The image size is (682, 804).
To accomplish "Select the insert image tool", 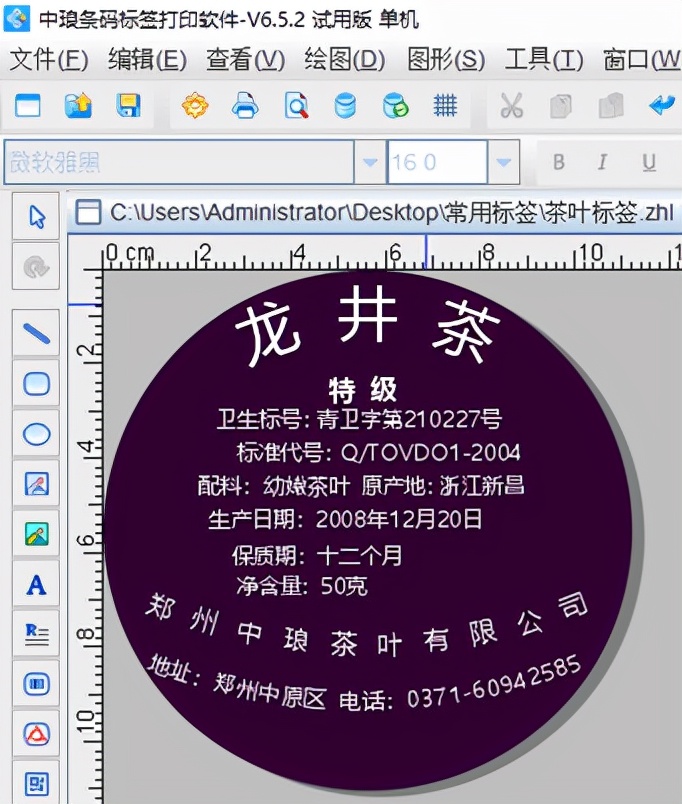I will (36, 534).
